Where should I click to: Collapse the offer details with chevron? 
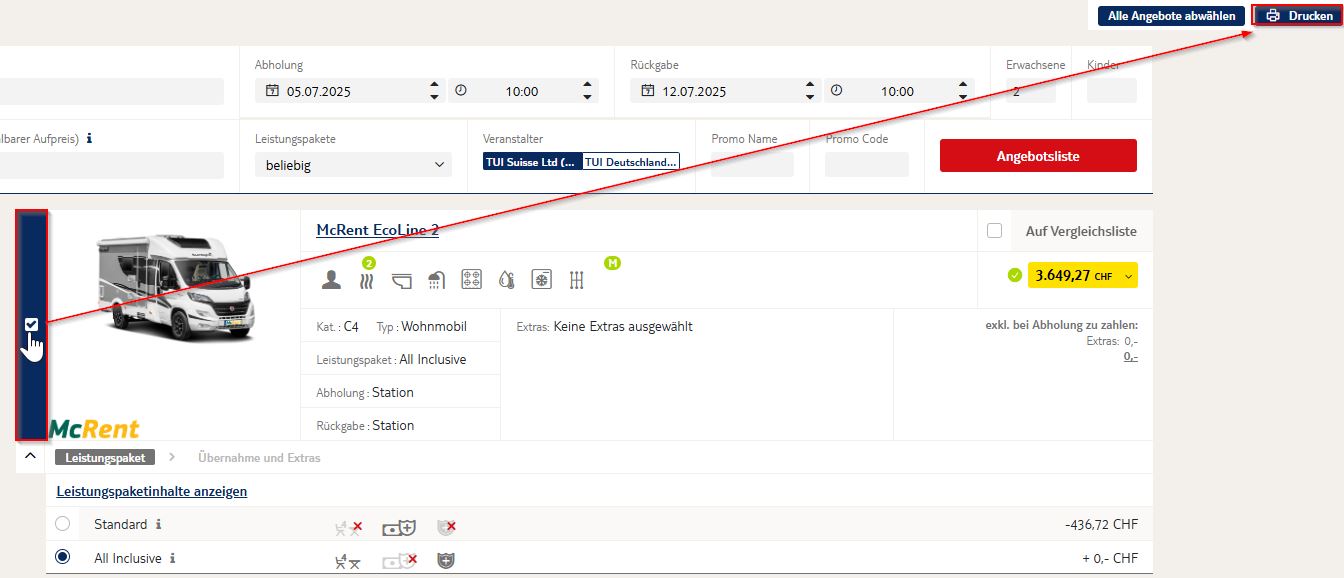point(30,456)
